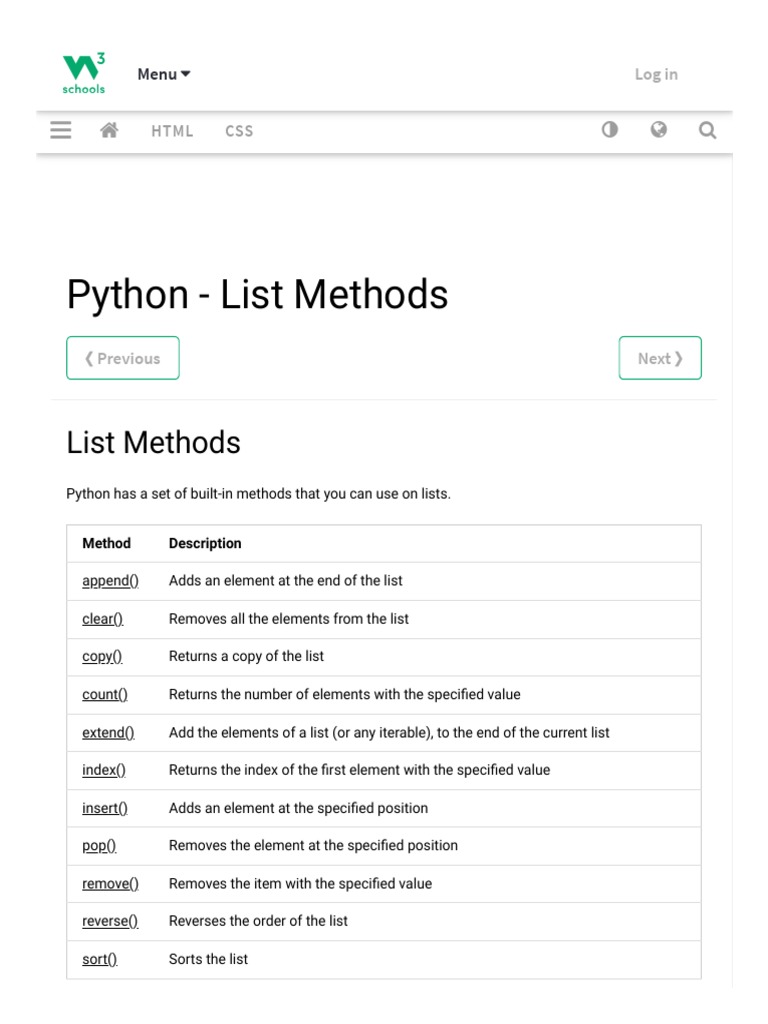Open the sort() method link

99,959
